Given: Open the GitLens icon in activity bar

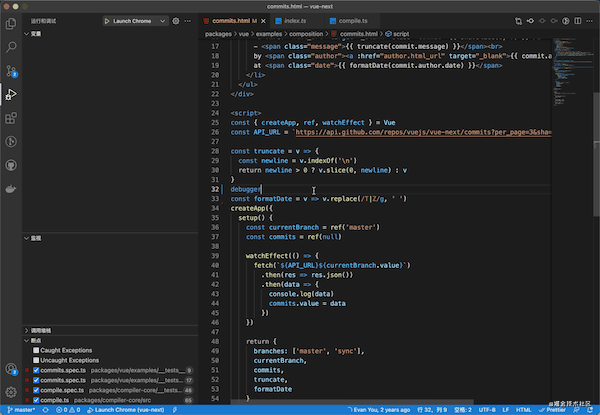Looking at the screenshot, I should pos(11,142).
